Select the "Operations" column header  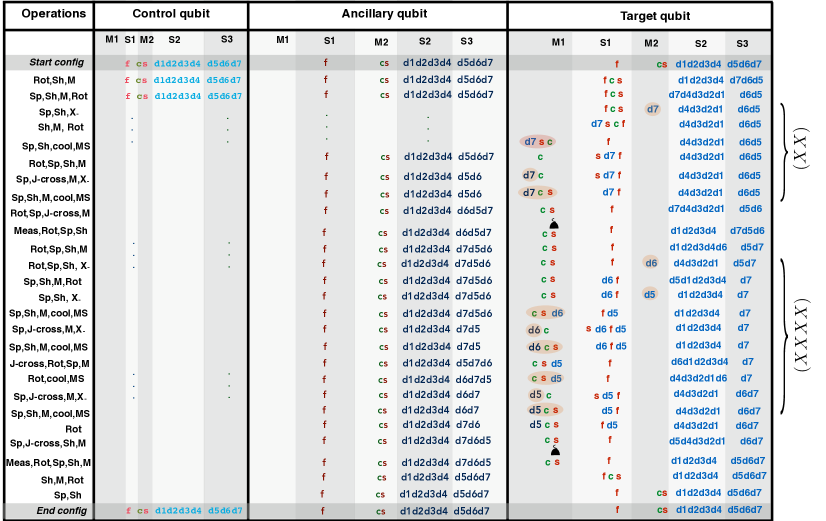click(x=53, y=14)
